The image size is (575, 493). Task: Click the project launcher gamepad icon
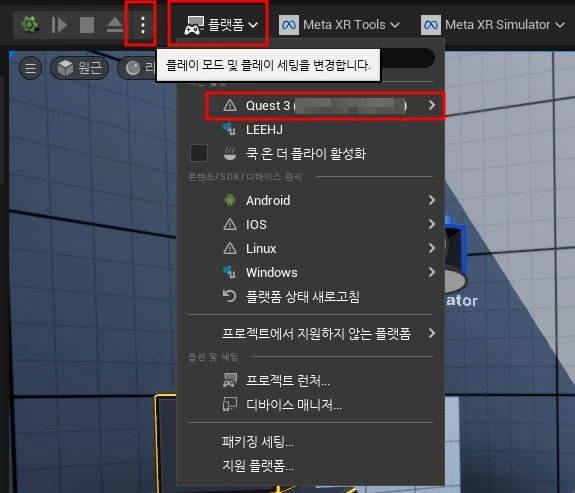tap(230, 380)
